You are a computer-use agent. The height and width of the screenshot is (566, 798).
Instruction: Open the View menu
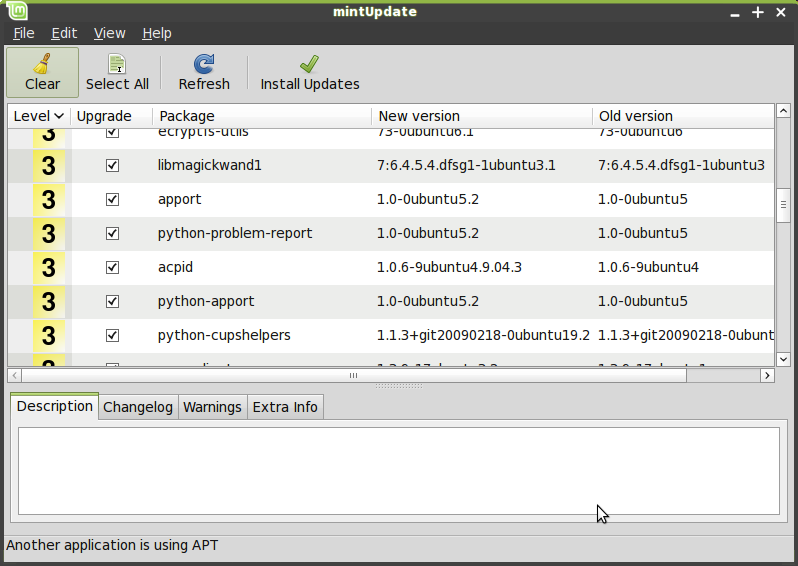click(x=109, y=33)
